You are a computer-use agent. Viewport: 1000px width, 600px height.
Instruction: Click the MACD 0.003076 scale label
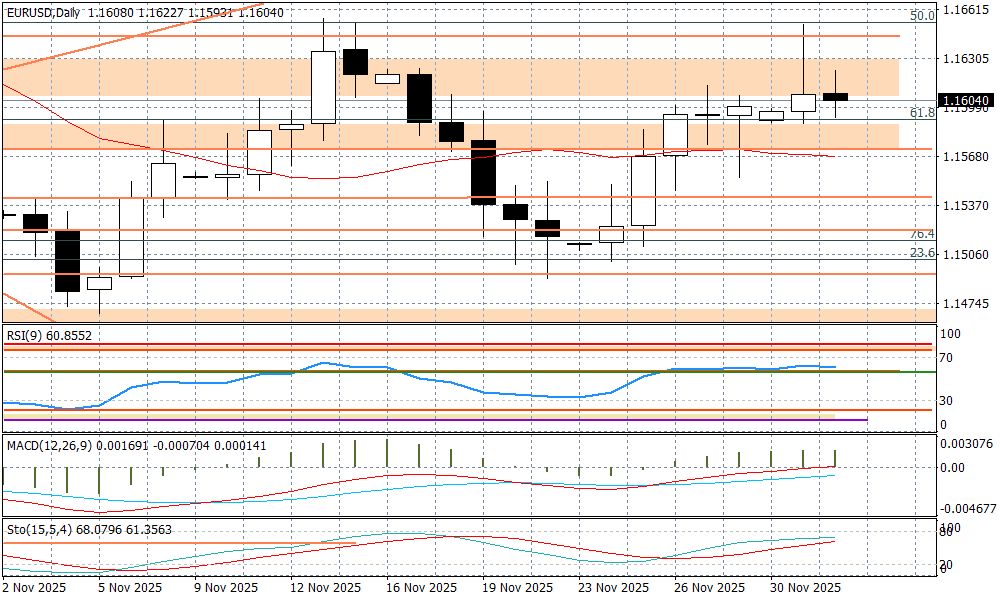point(966,444)
